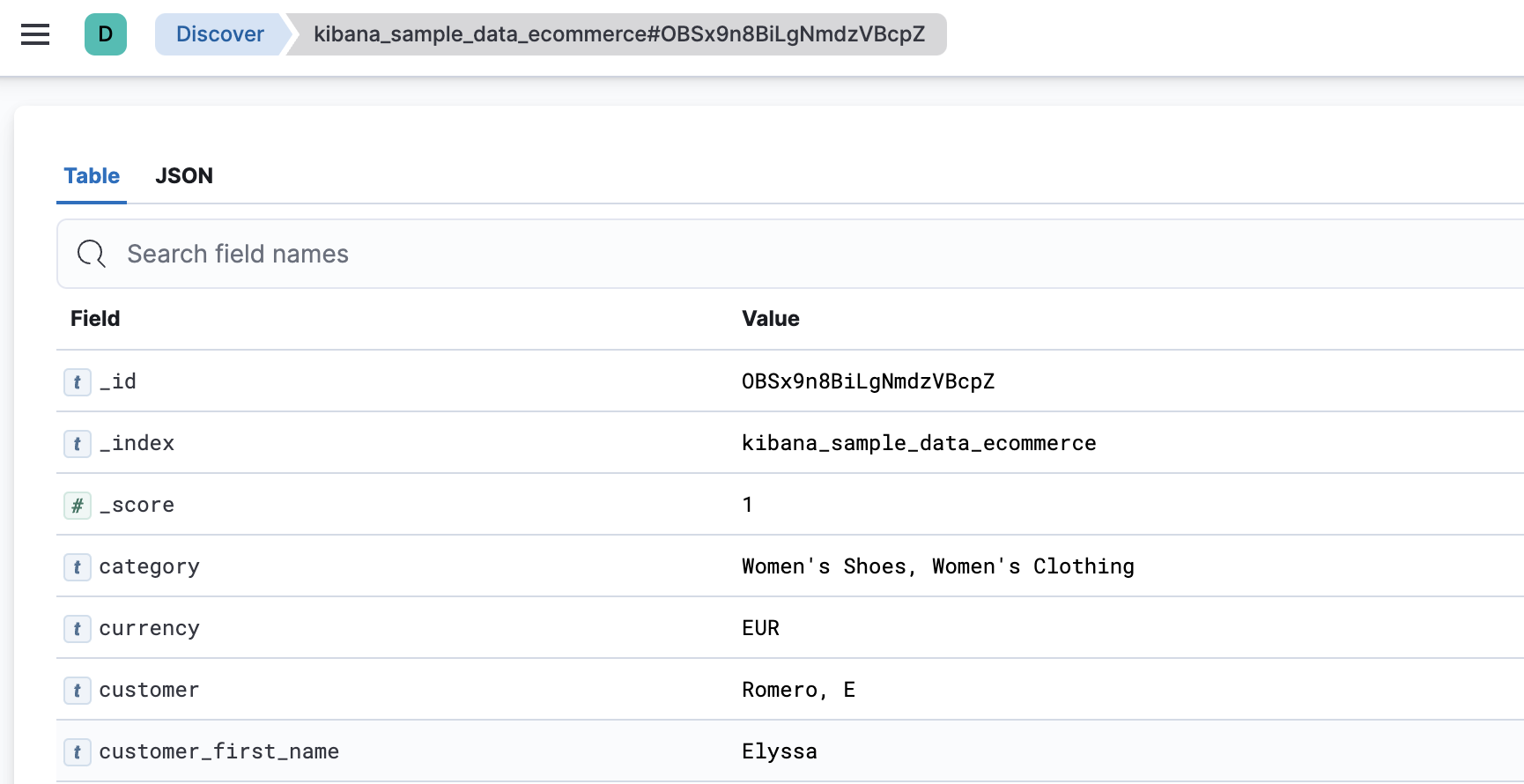
Task: Click the EUR currency value
Action: click(760, 628)
